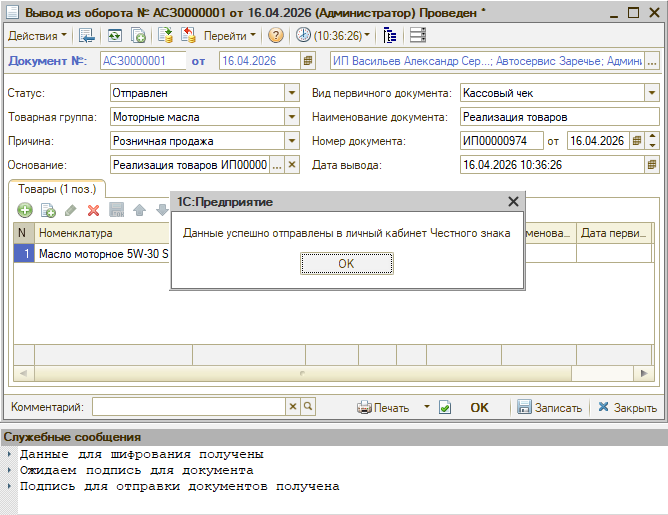Click the Комментарий input field
This screenshot has height=515, width=668.
coord(189,407)
